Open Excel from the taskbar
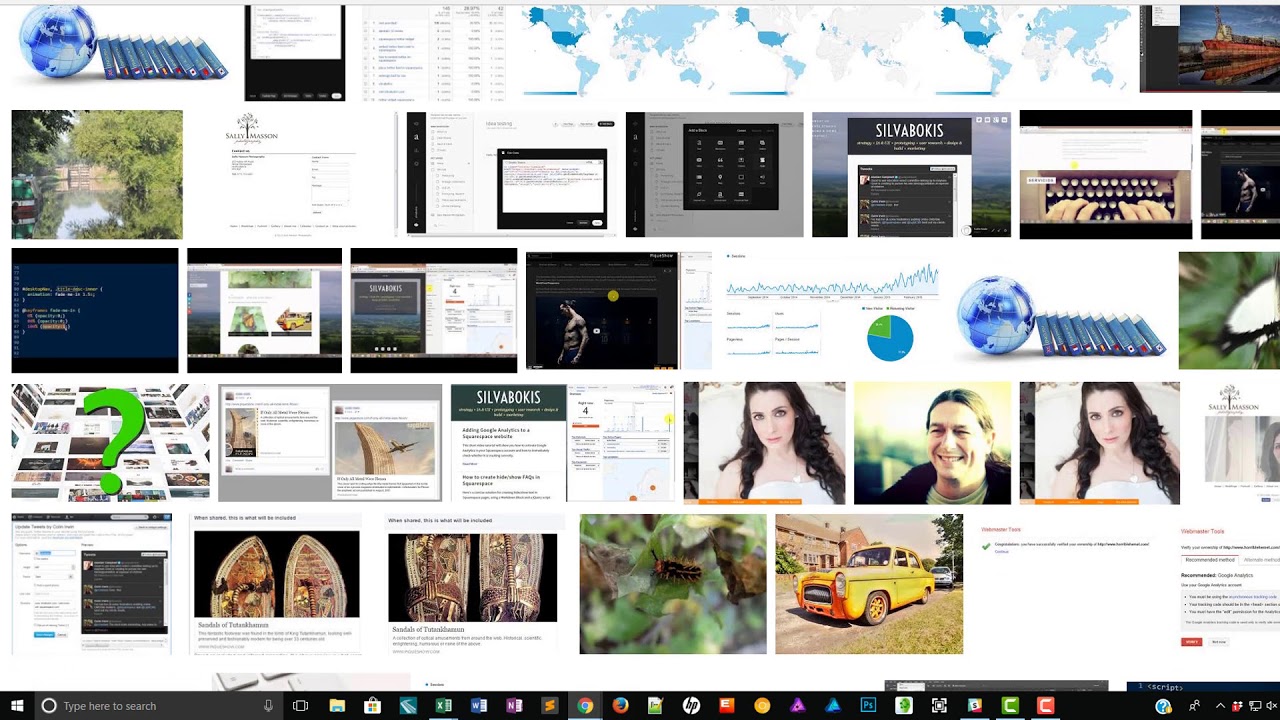The height and width of the screenshot is (720, 1280). point(443,706)
